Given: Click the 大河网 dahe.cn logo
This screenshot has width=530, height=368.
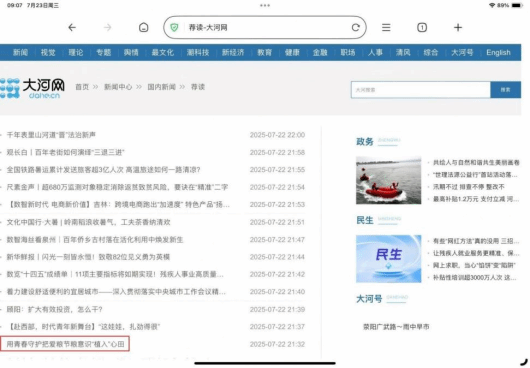Looking at the screenshot, I should tap(32, 88).
